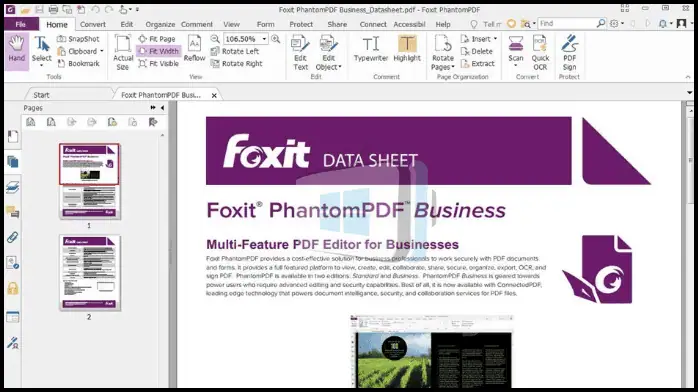Open the user account profile icon
The width and height of the screenshot is (698, 392).
click(682, 23)
